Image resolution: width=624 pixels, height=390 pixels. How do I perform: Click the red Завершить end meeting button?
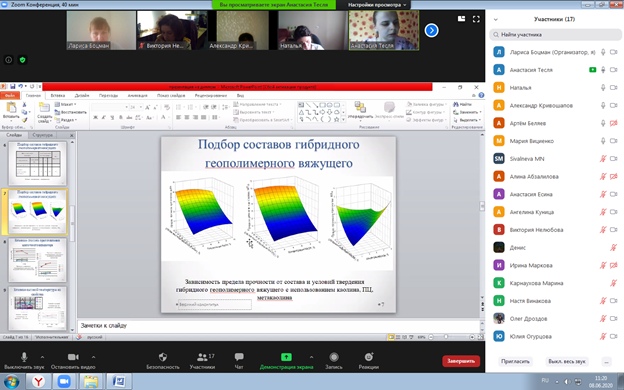point(461,361)
